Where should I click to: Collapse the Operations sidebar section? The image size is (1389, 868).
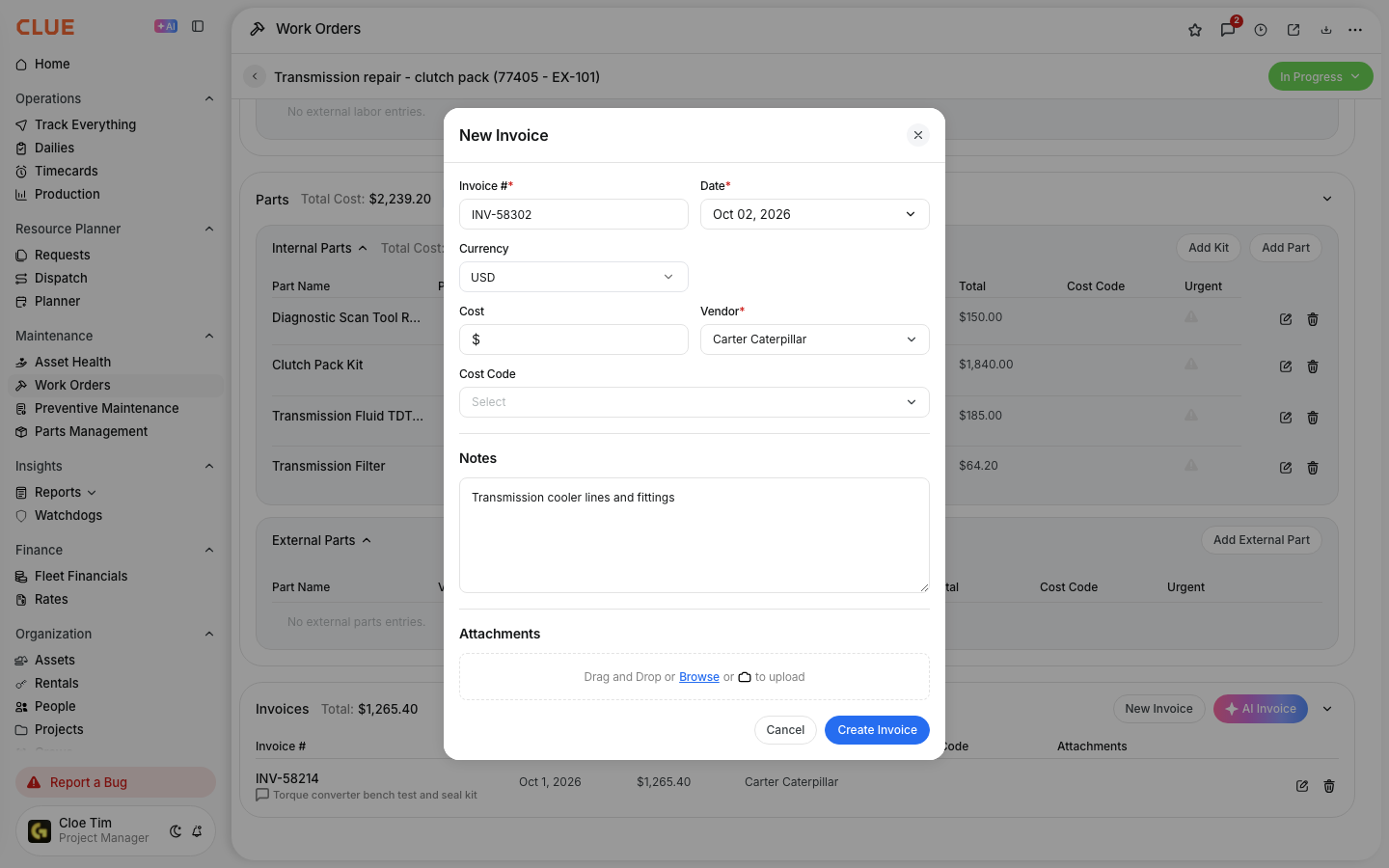pos(209,98)
